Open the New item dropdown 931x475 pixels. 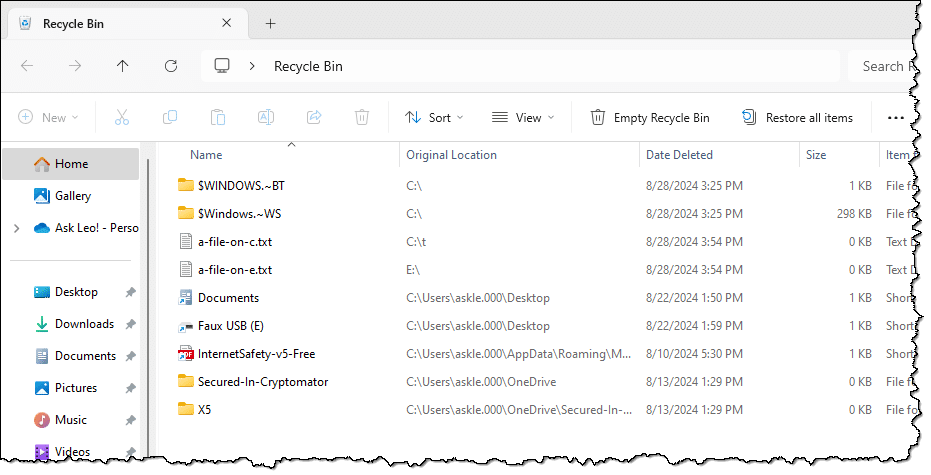[x=48, y=118]
